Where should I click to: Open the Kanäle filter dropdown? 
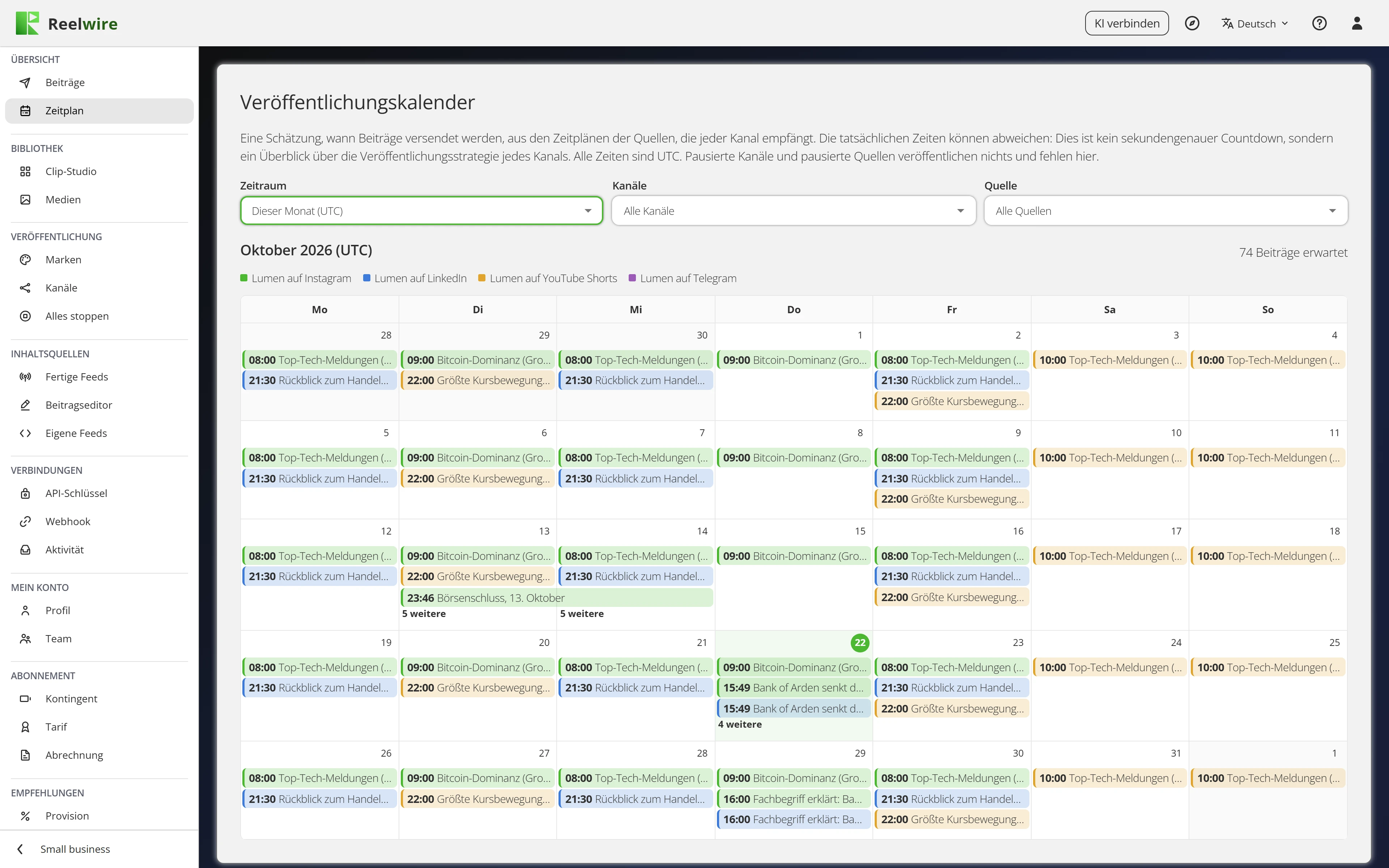tap(793, 211)
